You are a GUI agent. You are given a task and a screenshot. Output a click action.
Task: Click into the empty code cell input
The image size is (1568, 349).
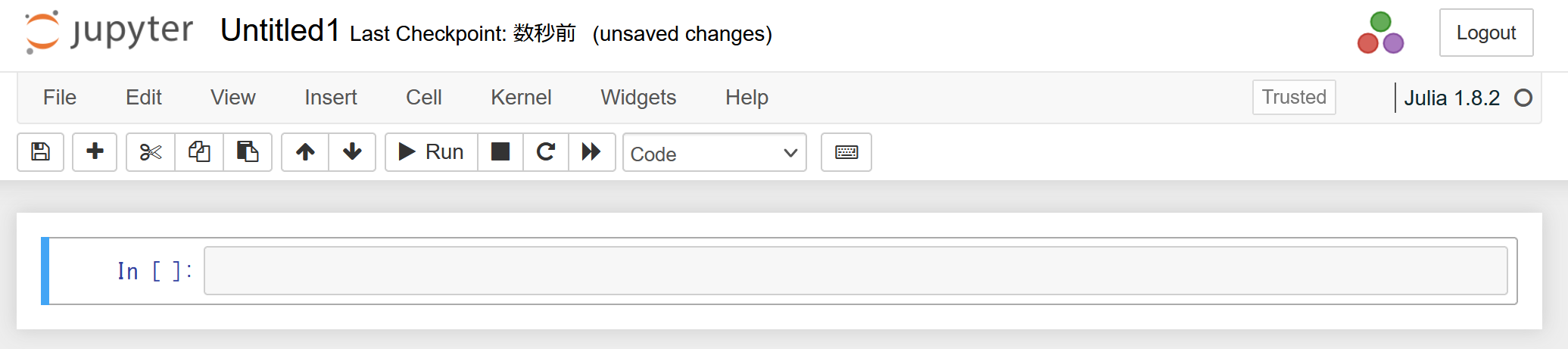tap(856, 270)
